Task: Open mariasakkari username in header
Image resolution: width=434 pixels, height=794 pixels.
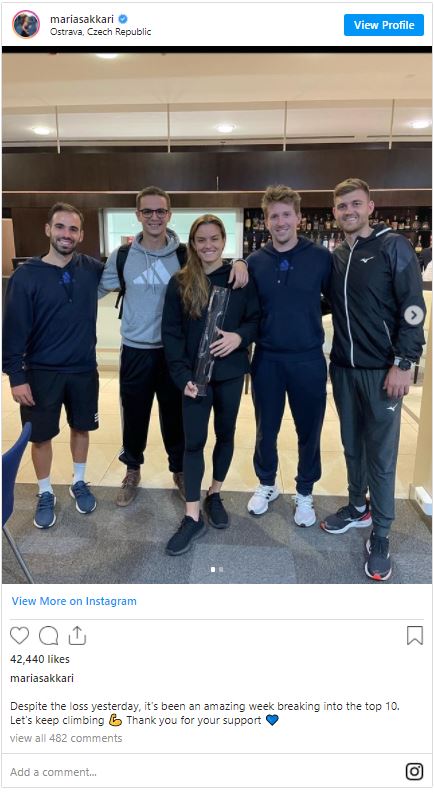Action: (82, 19)
